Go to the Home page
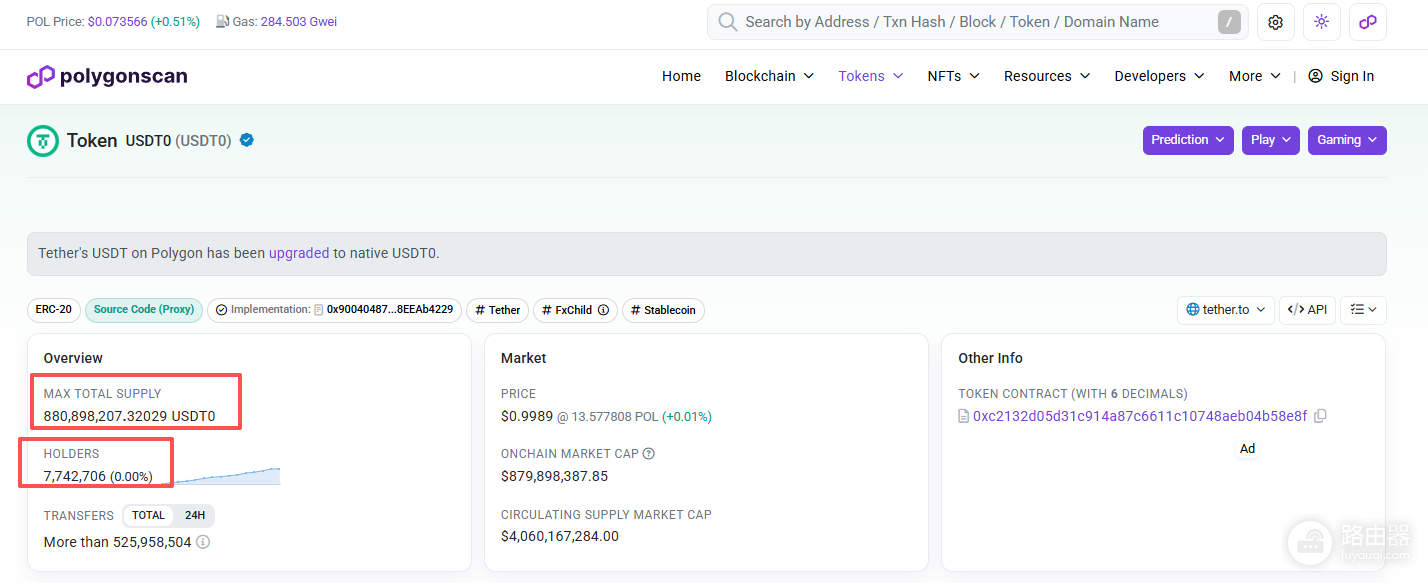This screenshot has width=1428, height=583. click(x=681, y=76)
